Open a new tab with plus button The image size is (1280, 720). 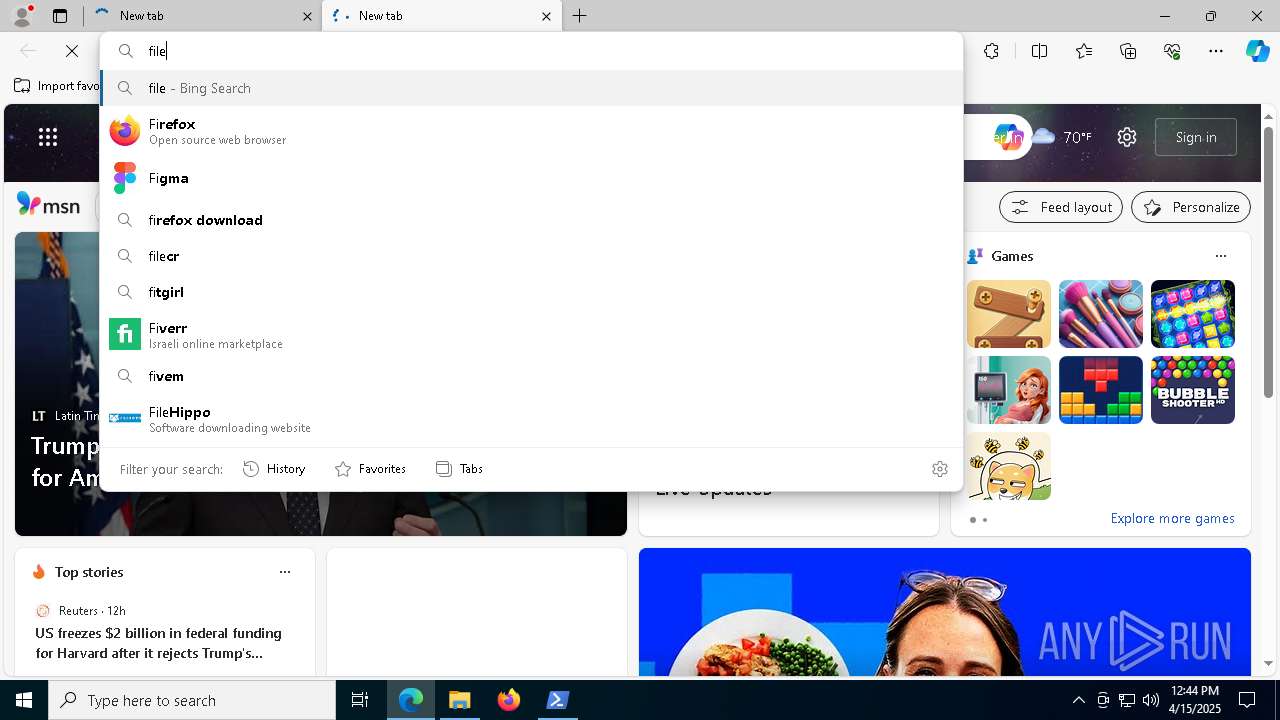(580, 16)
